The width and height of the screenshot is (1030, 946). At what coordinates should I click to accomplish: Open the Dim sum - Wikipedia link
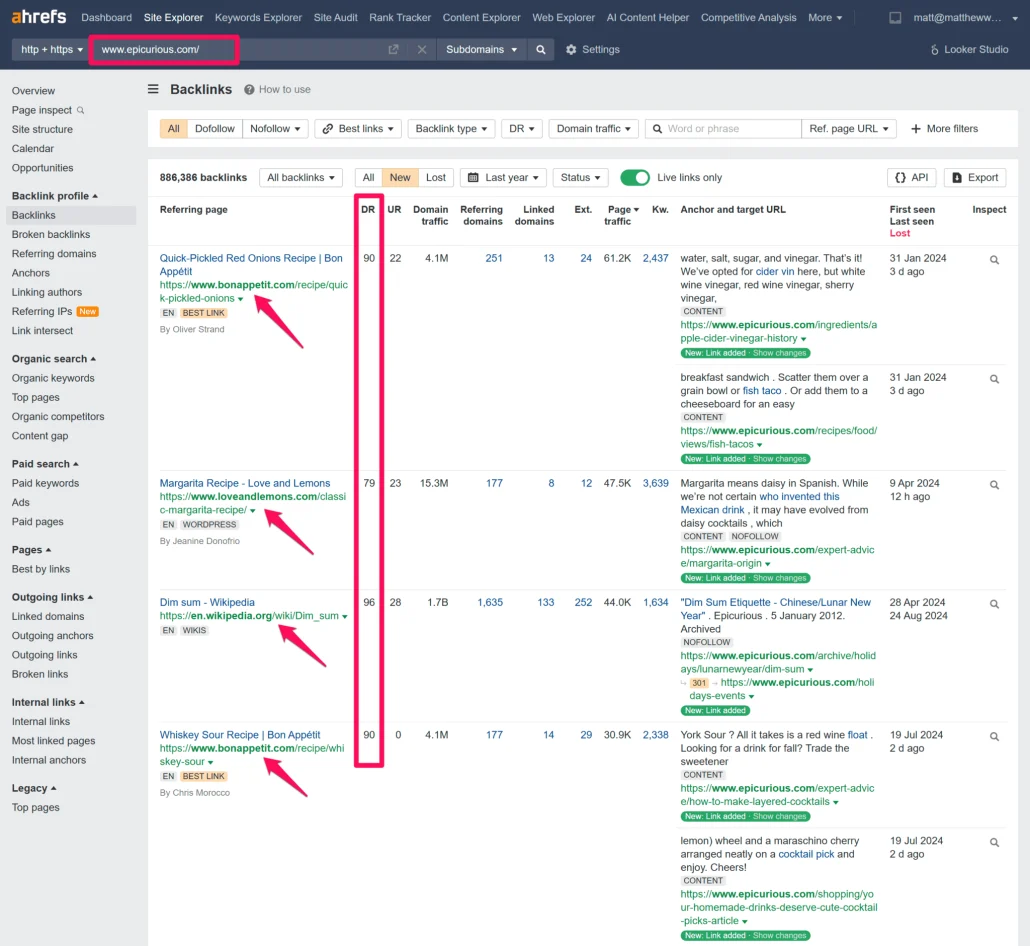(207, 602)
